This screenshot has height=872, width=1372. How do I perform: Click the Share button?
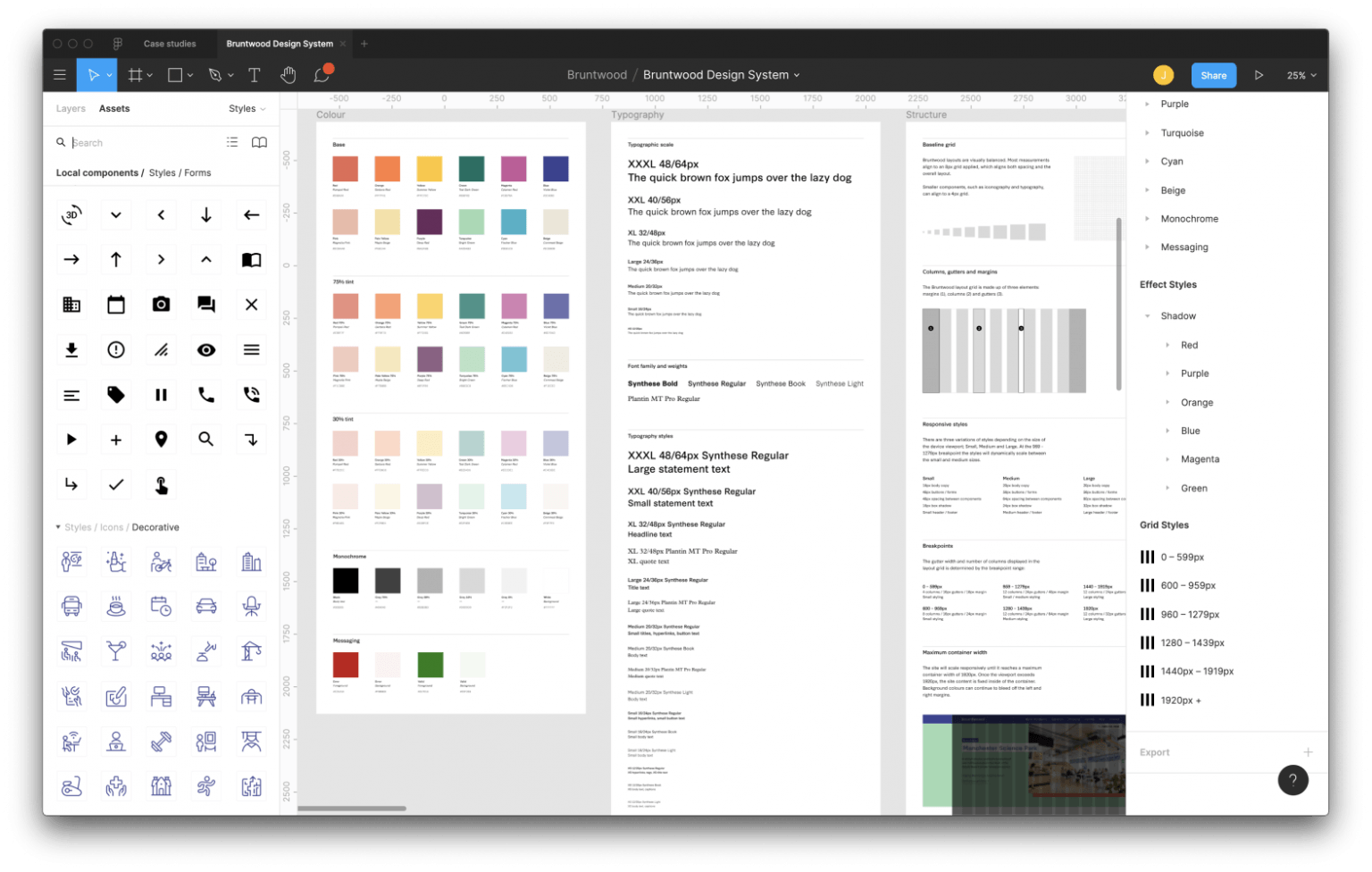tap(1213, 75)
